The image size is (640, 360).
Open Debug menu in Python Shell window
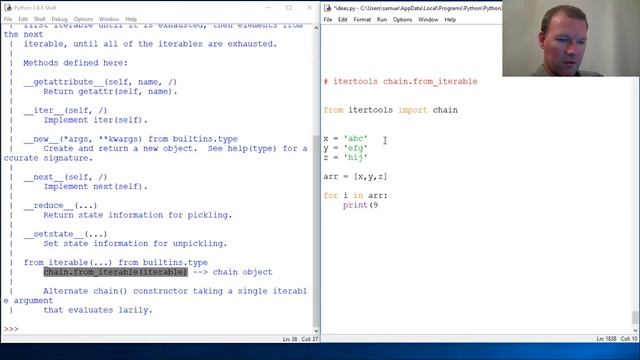pos(59,19)
